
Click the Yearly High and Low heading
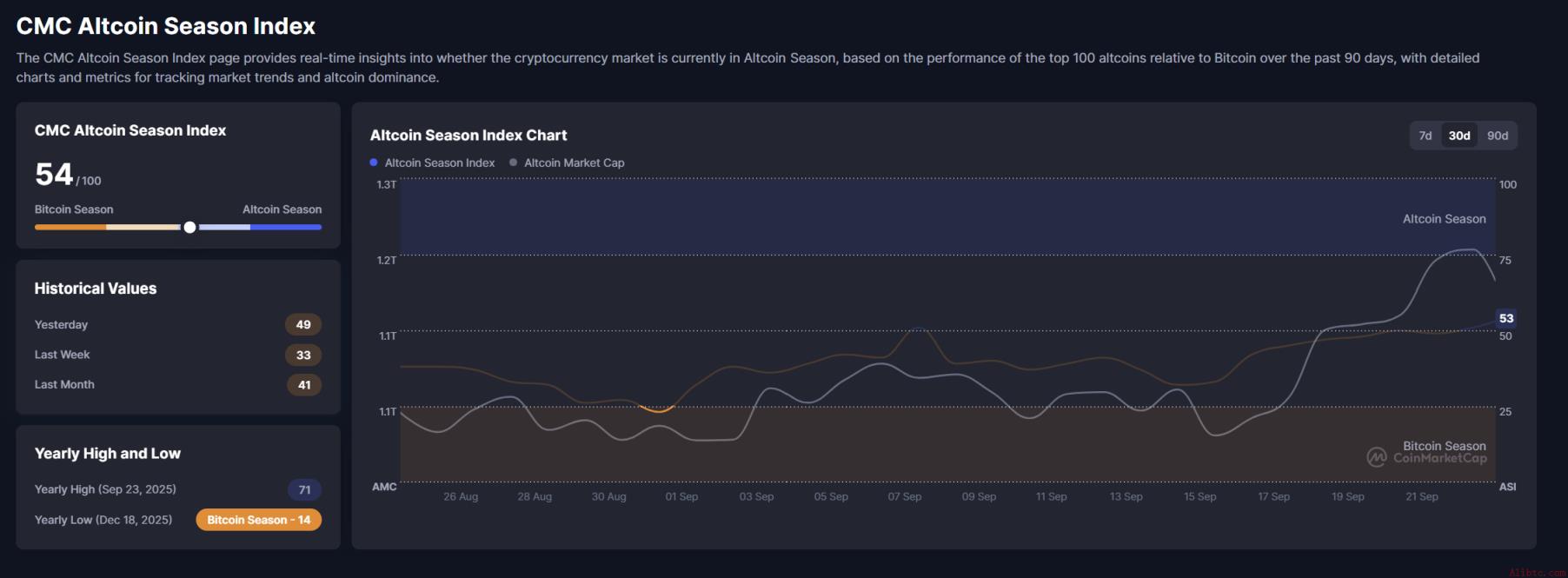(x=108, y=454)
